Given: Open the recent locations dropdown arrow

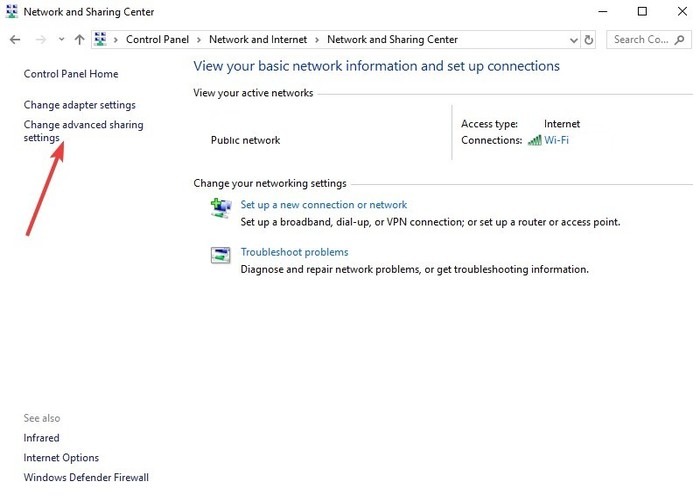Looking at the screenshot, I should click(x=61, y=39).
